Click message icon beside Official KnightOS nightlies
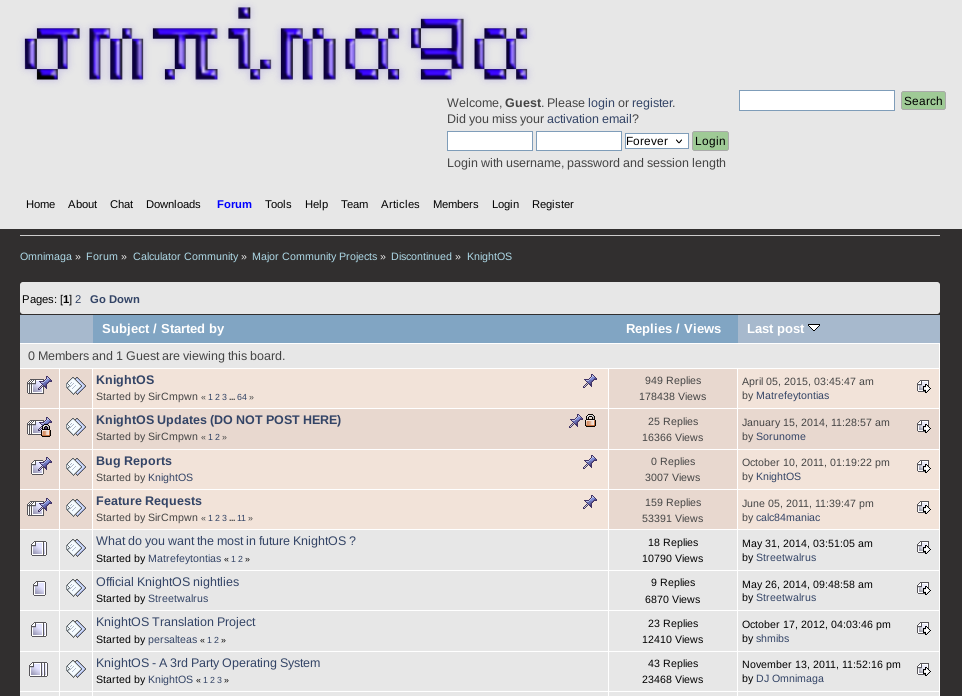The height and width of the screenshot is (696, 962). pos(75,588)
